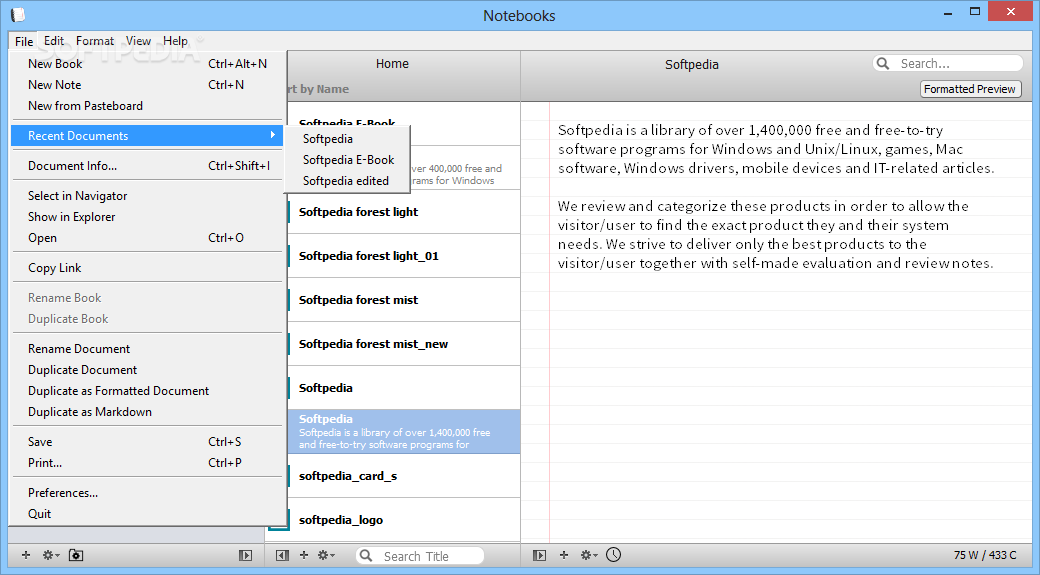Select note Softpedia forest light_01
Screen dimensions: 1040x575
(403, 256)
